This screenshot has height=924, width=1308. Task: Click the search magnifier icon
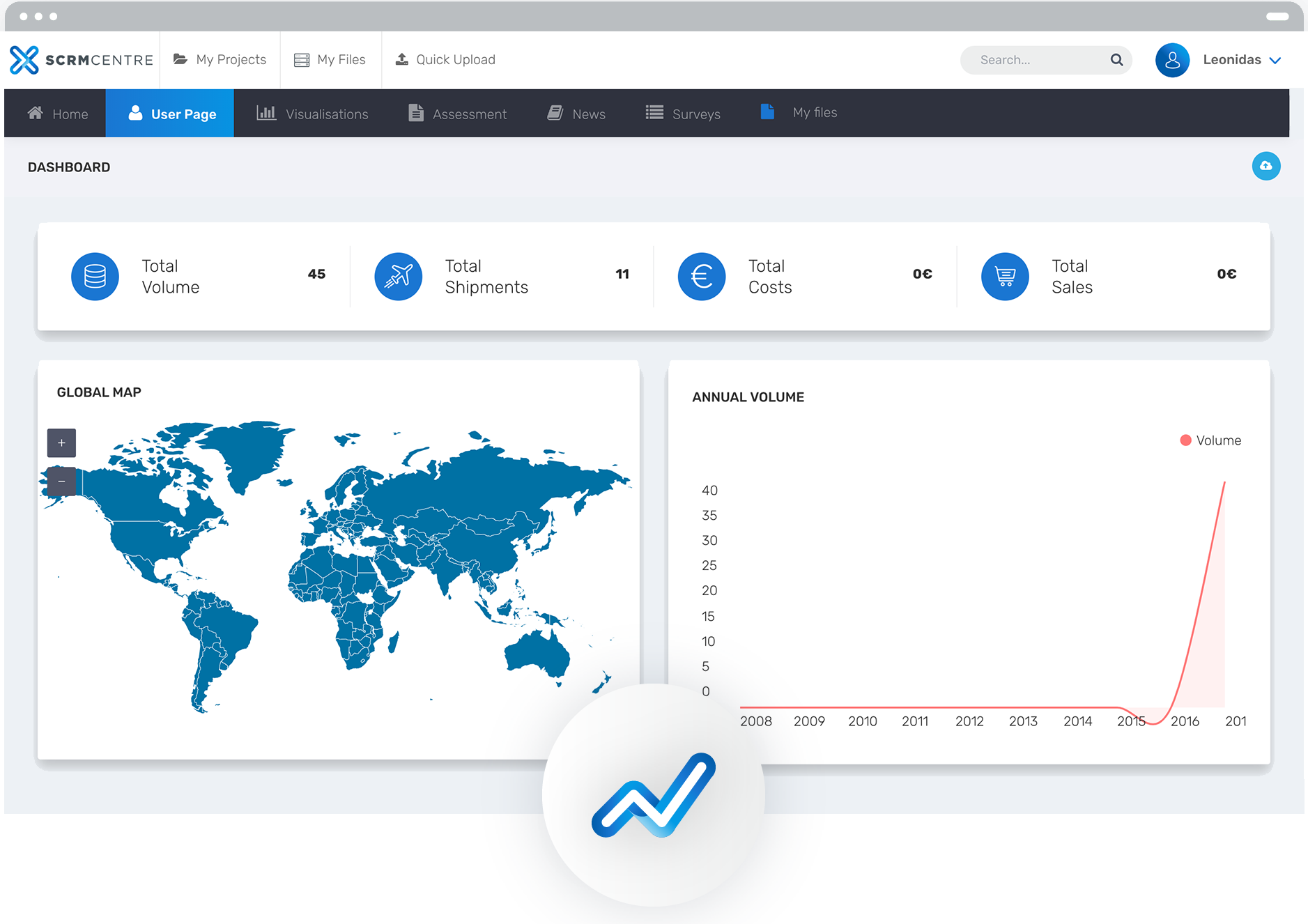(x=1116, y=60)
